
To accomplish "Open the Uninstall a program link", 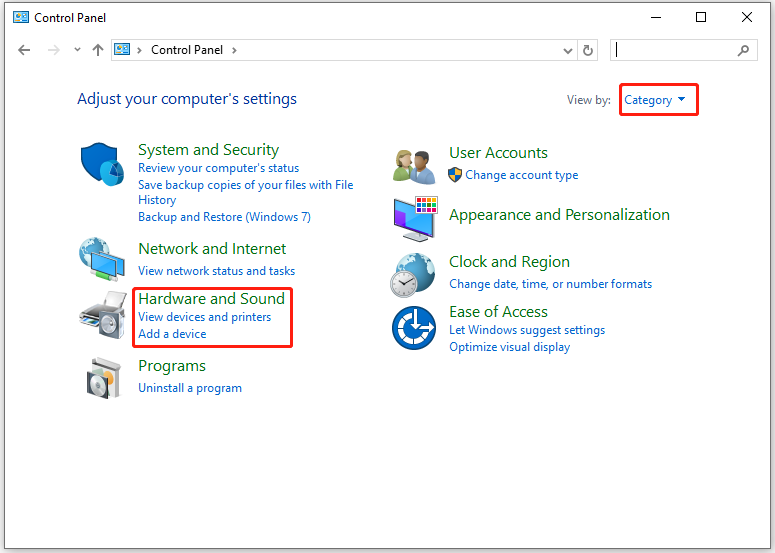I will coord(190,388).
